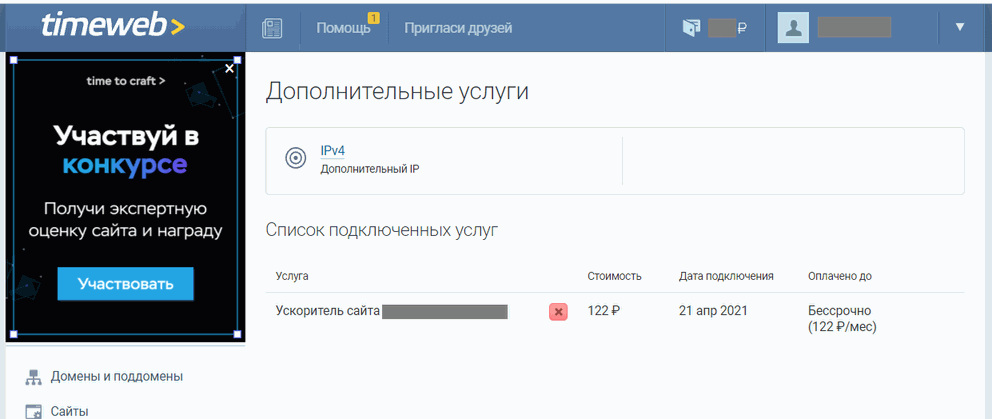Go to the Сайты section
This screenshot has width=992, height=419.
point(69,411)
